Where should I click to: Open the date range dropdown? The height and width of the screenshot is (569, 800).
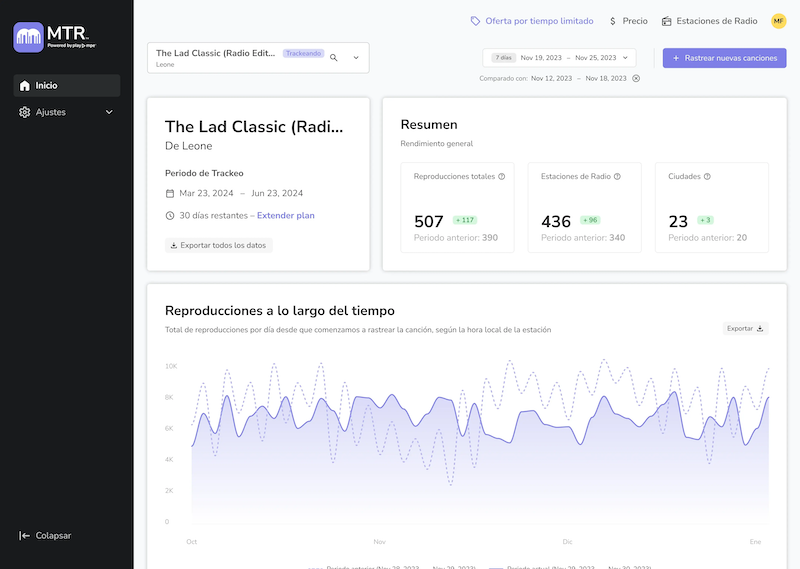(x=623, y=58)
